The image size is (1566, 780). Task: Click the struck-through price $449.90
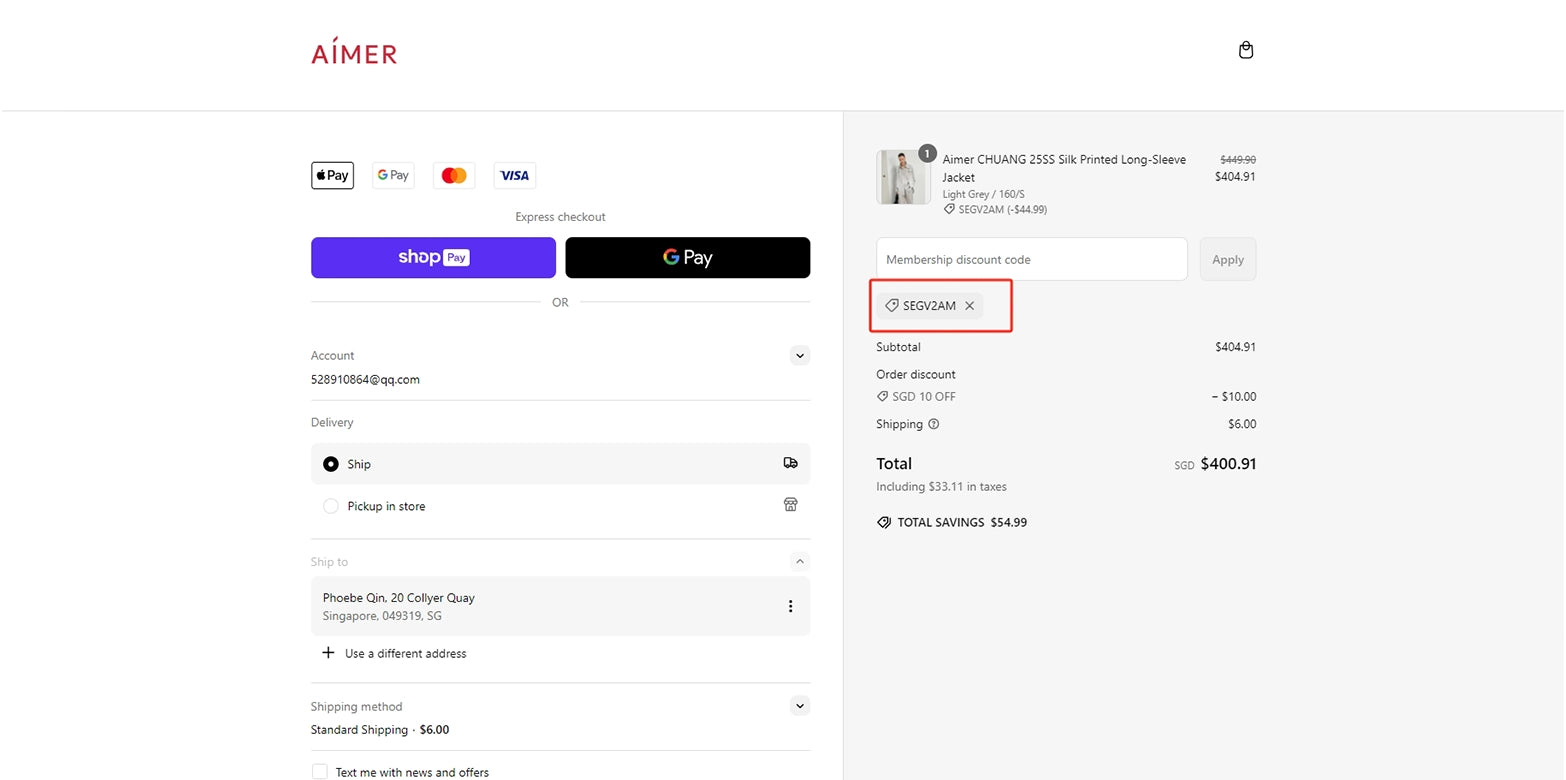pyautogui.click(x=1238, y=160)
